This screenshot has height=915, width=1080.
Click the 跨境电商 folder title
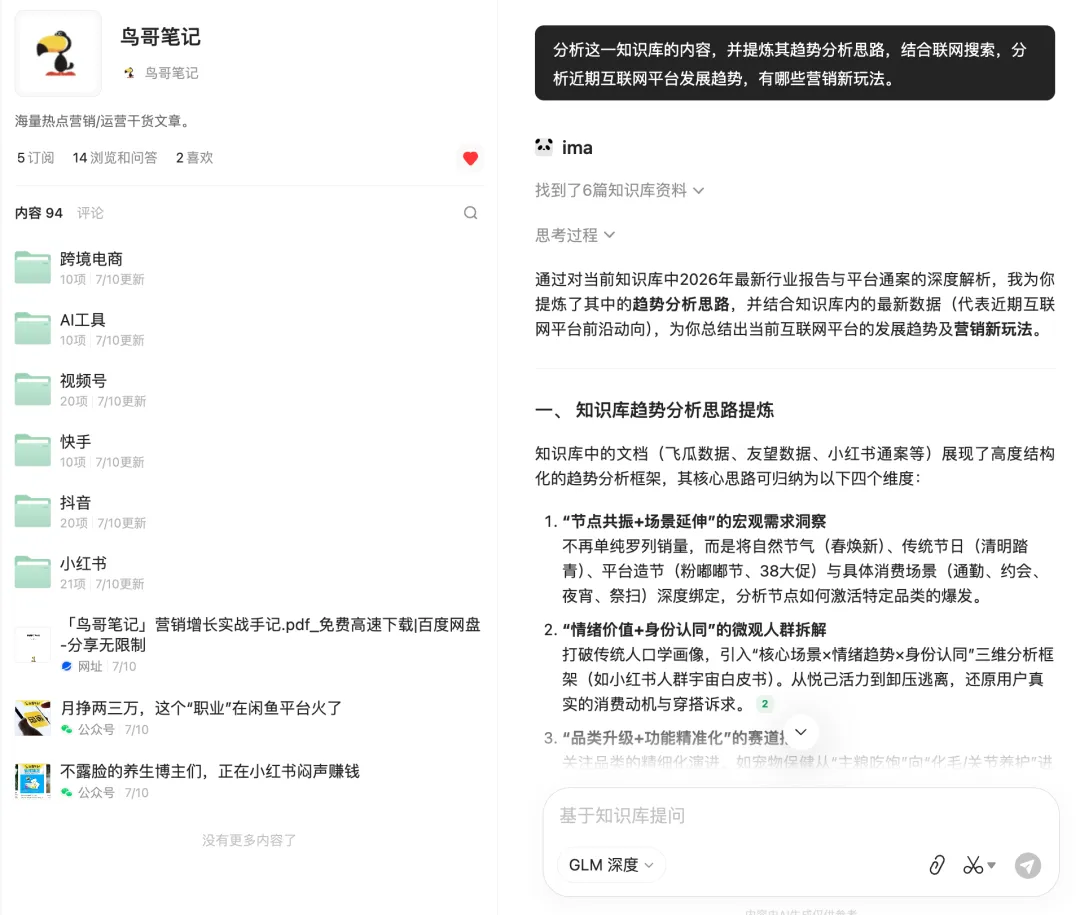click(91, 259)
